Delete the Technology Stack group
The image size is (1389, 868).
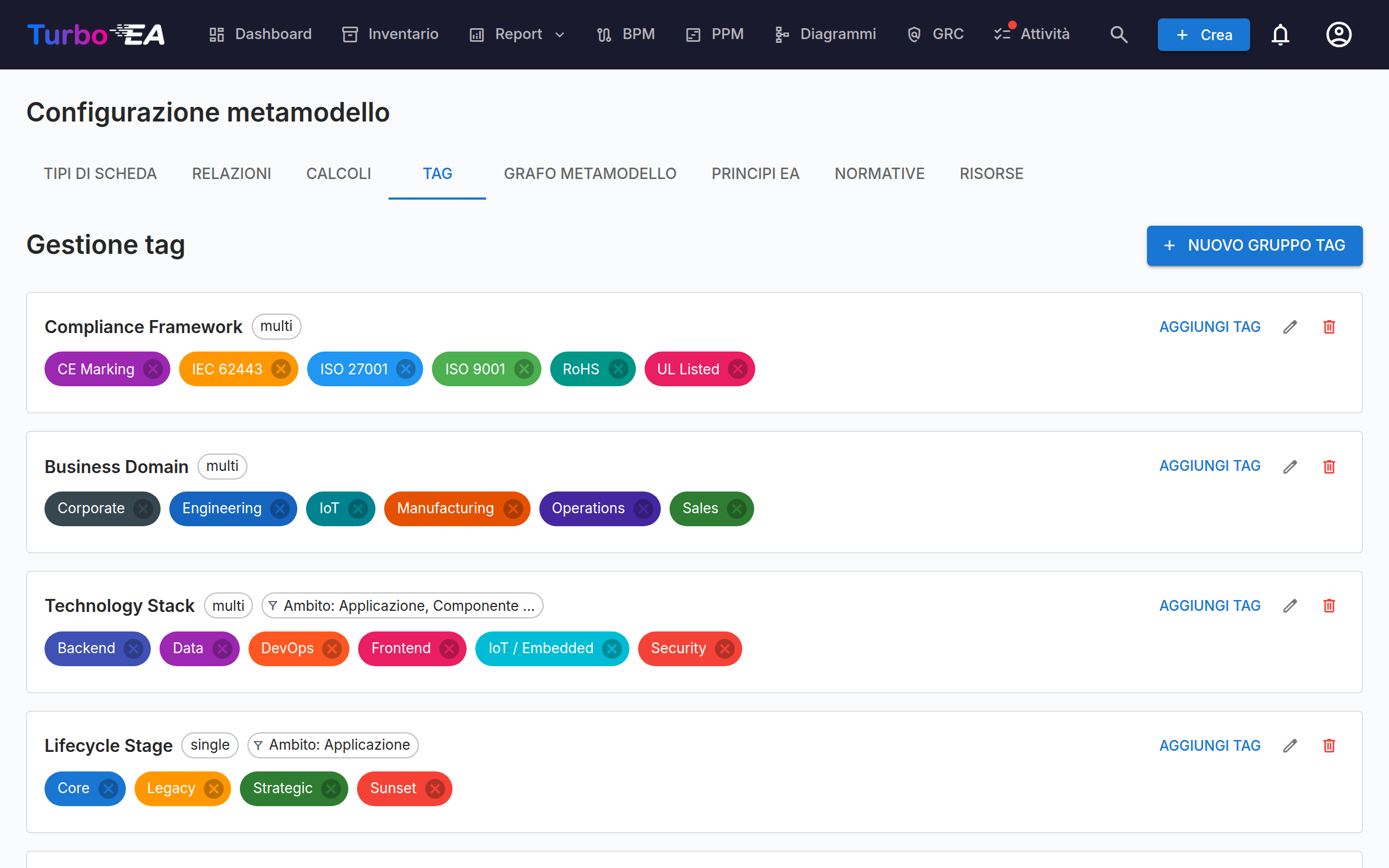[1329, 606]
